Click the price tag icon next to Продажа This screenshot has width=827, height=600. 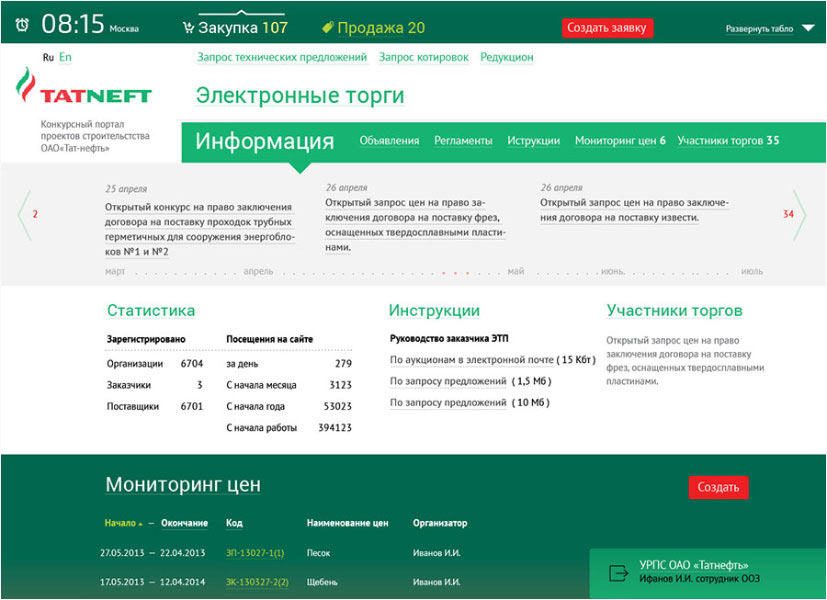pyautogui.click(x=327, y=28)
